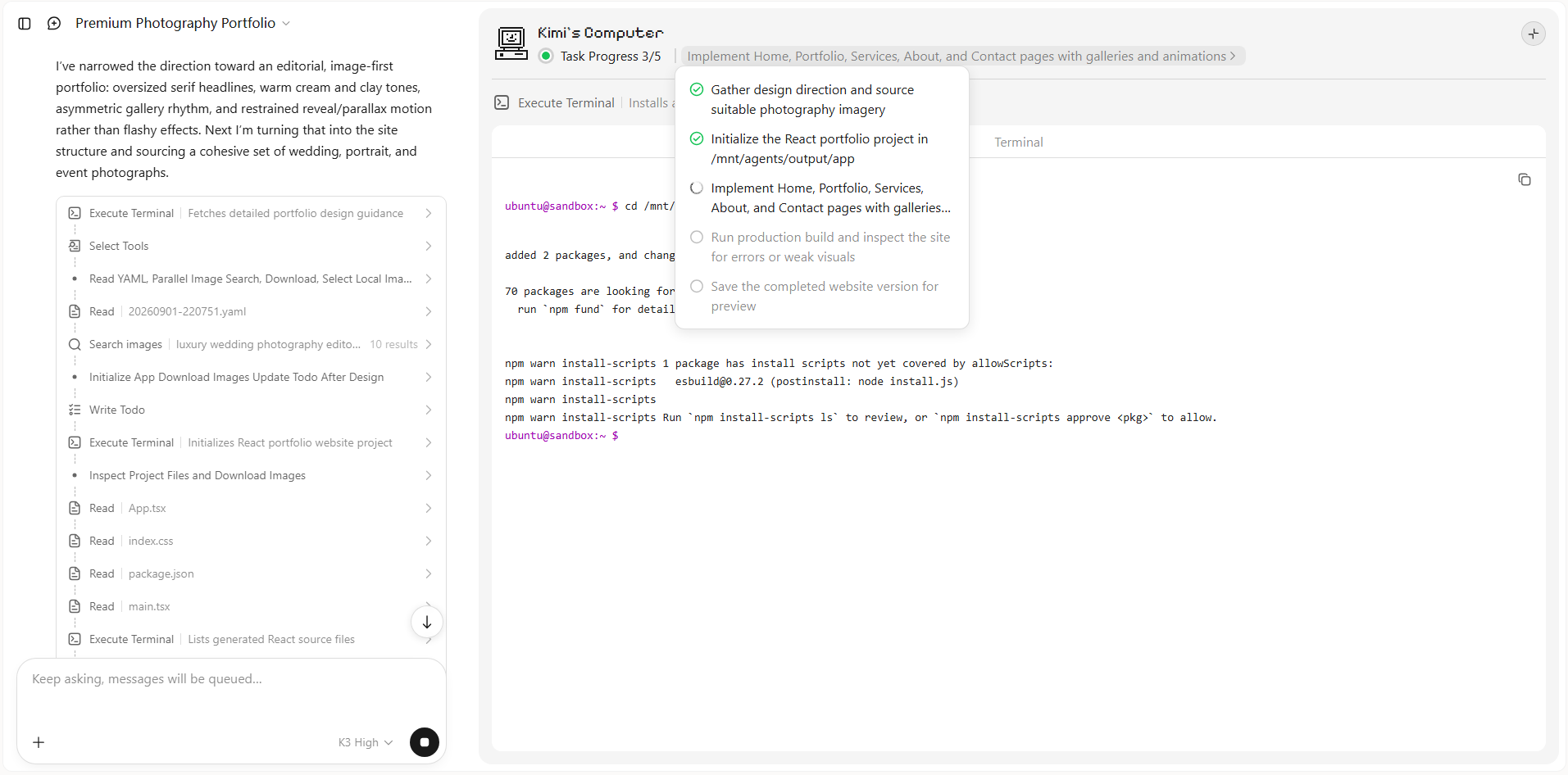
Task: Select the 'Save the completed website version' circle
Action: click(x=697, y=286)
